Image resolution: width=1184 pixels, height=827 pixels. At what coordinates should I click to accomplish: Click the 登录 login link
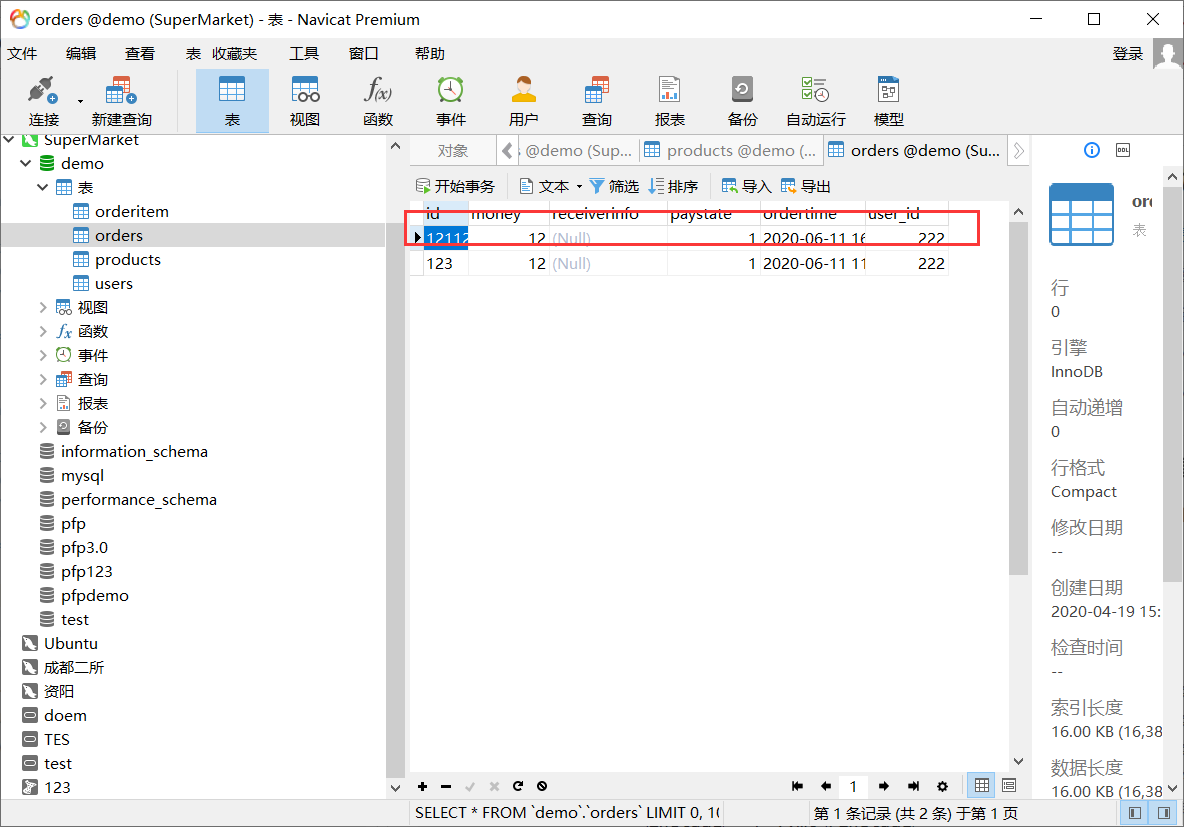[1127, 54]
